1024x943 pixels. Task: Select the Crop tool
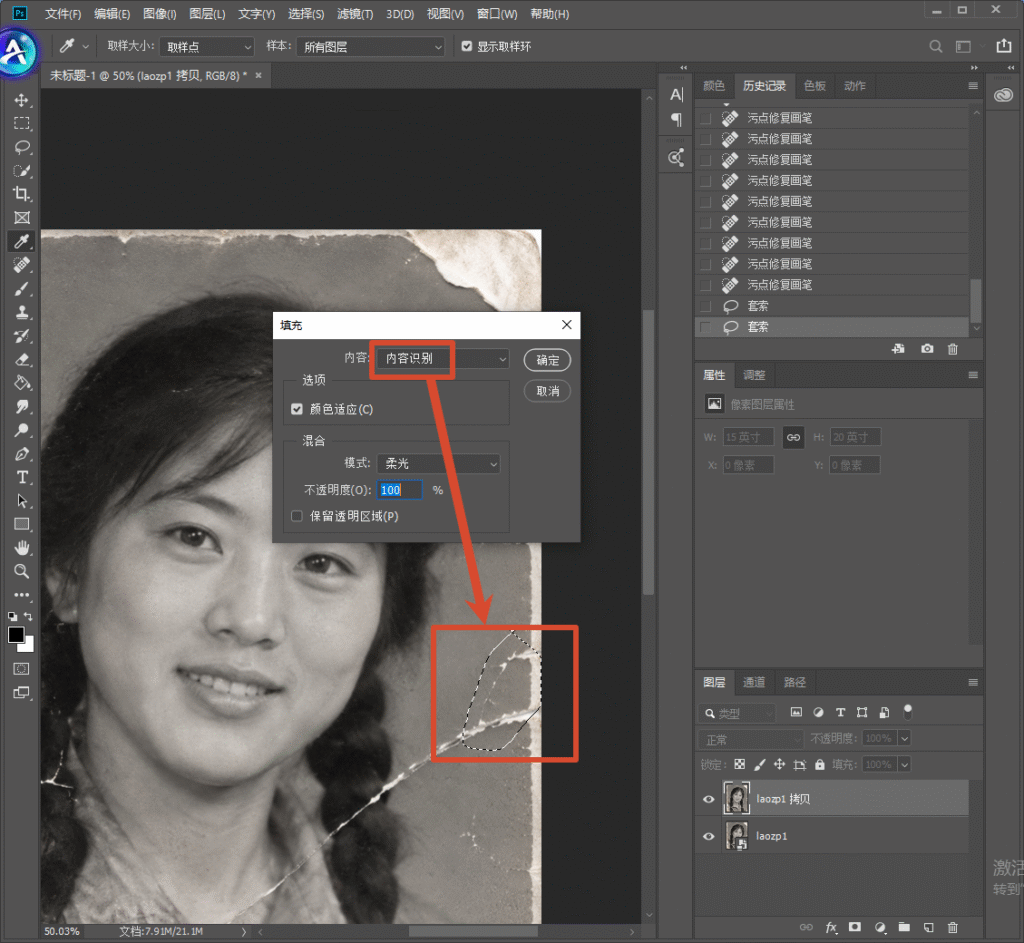coord(22,194)
